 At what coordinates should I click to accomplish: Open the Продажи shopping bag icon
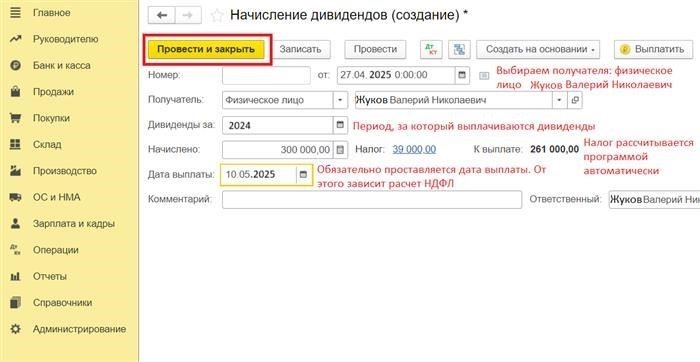pyautogui.click(x=16, y=92)
